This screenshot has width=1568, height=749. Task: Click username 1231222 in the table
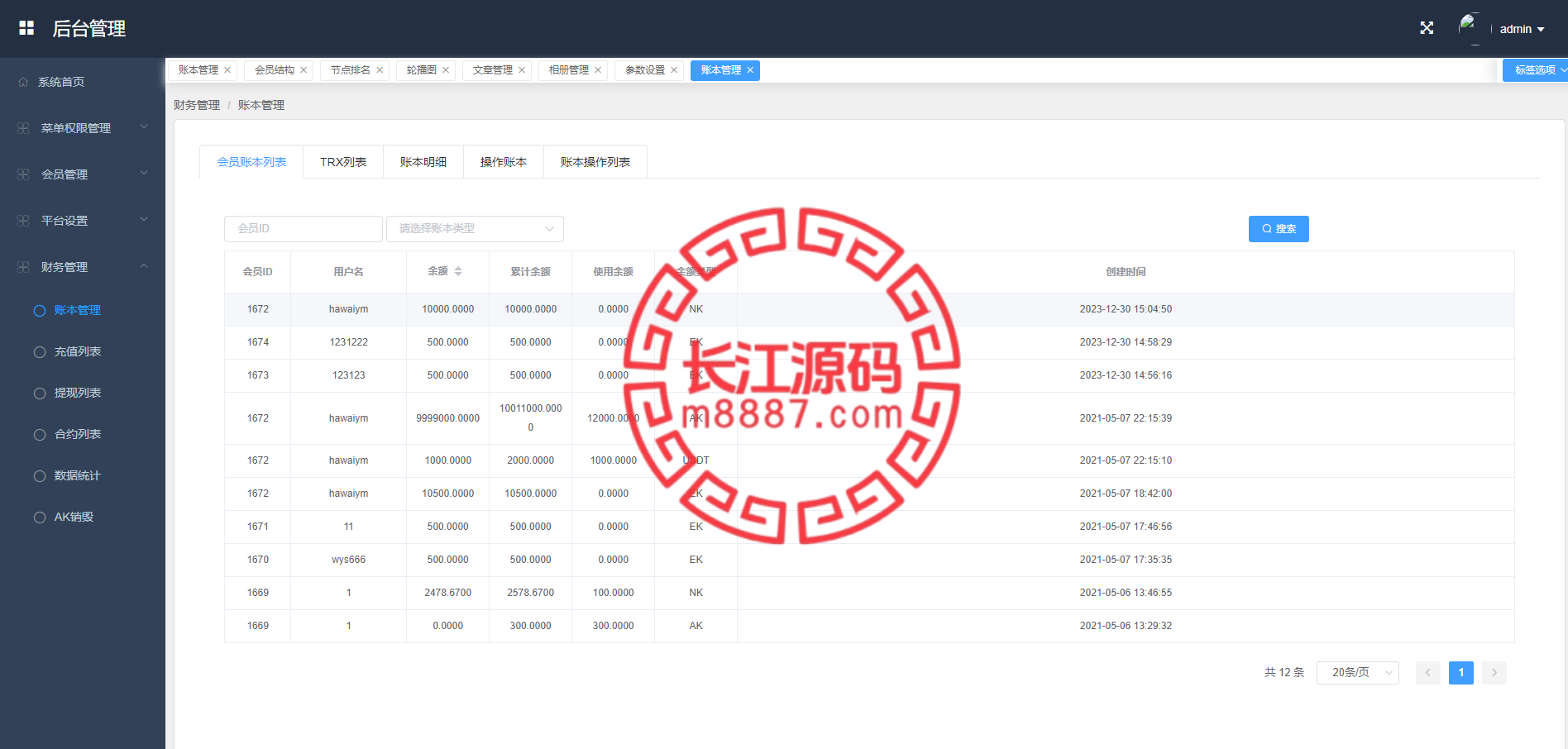coord(349,342)
